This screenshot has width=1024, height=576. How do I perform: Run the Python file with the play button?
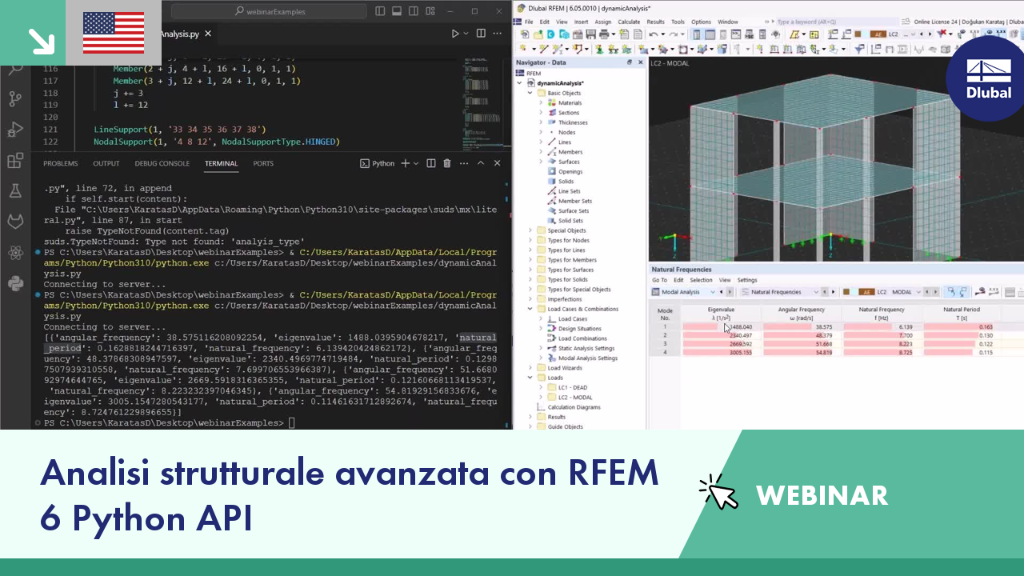[455, 33]
